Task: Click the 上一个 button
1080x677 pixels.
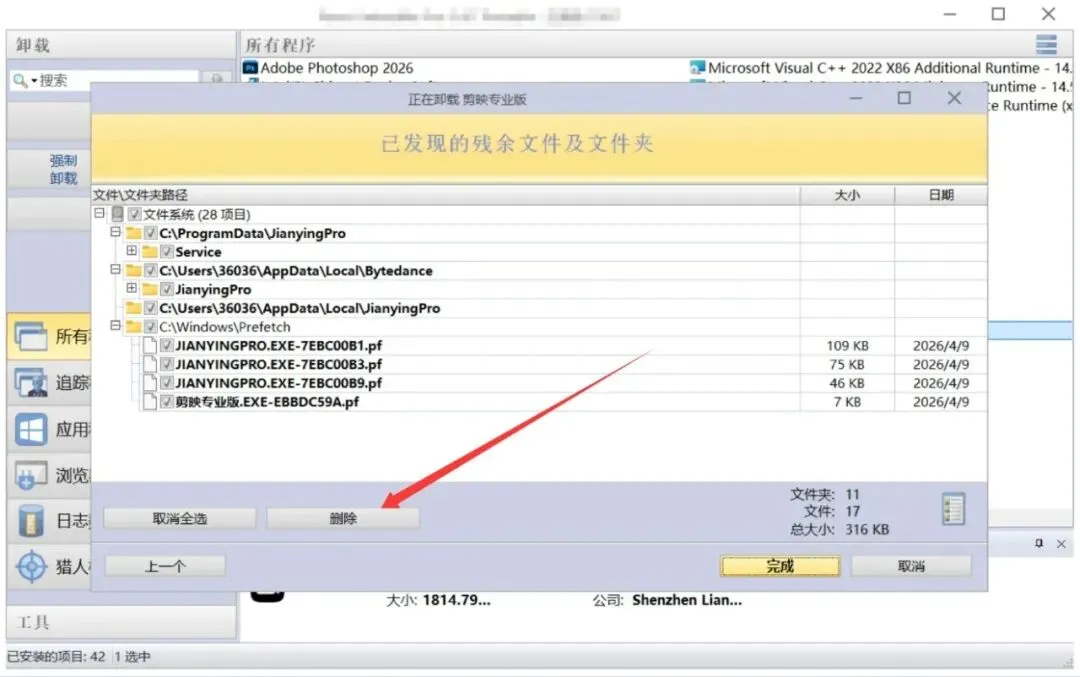Action: (x=165, y=566)
